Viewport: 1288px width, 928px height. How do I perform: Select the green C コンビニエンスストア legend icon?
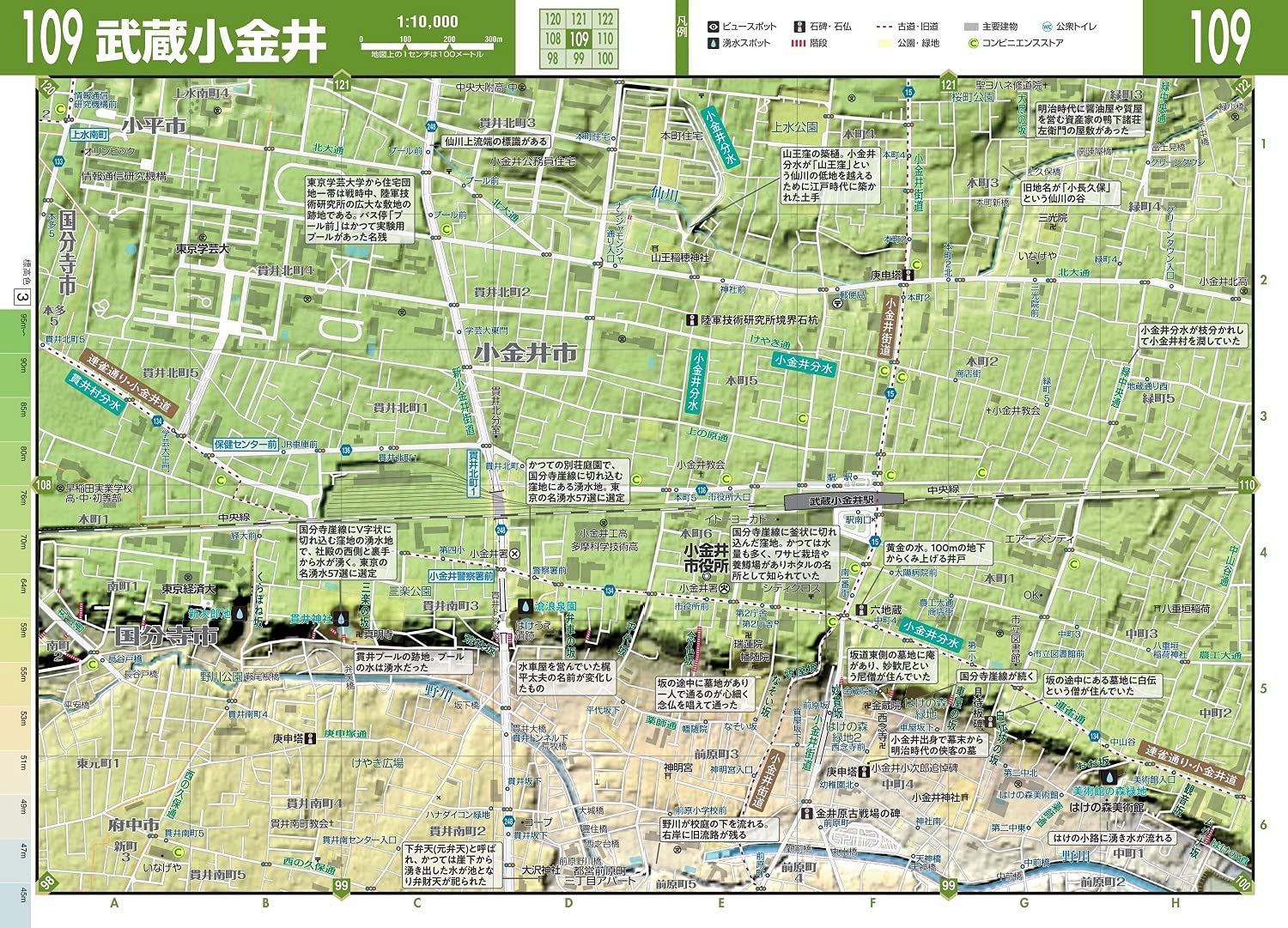(972, 43)
